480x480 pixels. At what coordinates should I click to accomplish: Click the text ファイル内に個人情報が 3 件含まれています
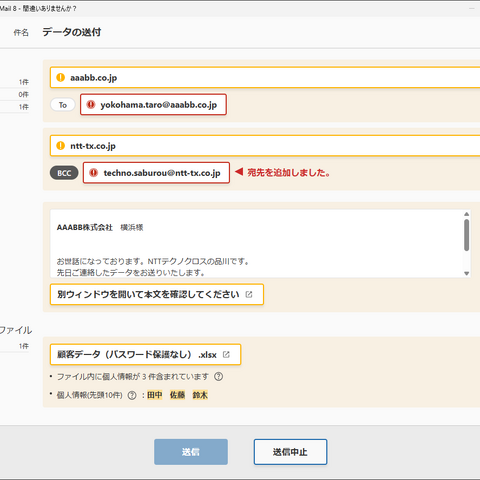click(x=133, y=377)
